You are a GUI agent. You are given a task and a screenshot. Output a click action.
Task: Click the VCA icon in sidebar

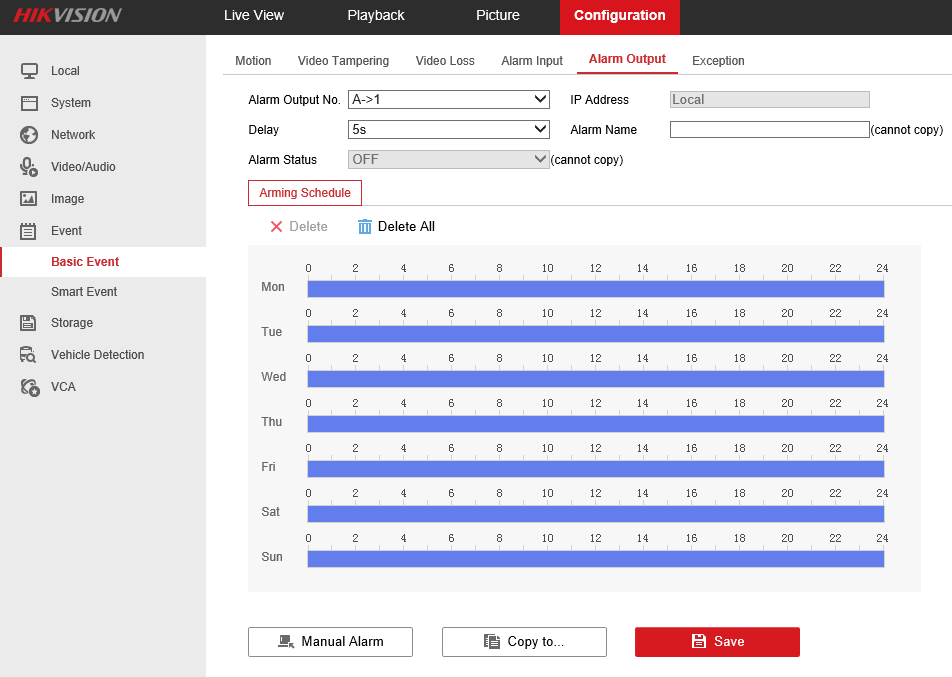coord(29,387)
